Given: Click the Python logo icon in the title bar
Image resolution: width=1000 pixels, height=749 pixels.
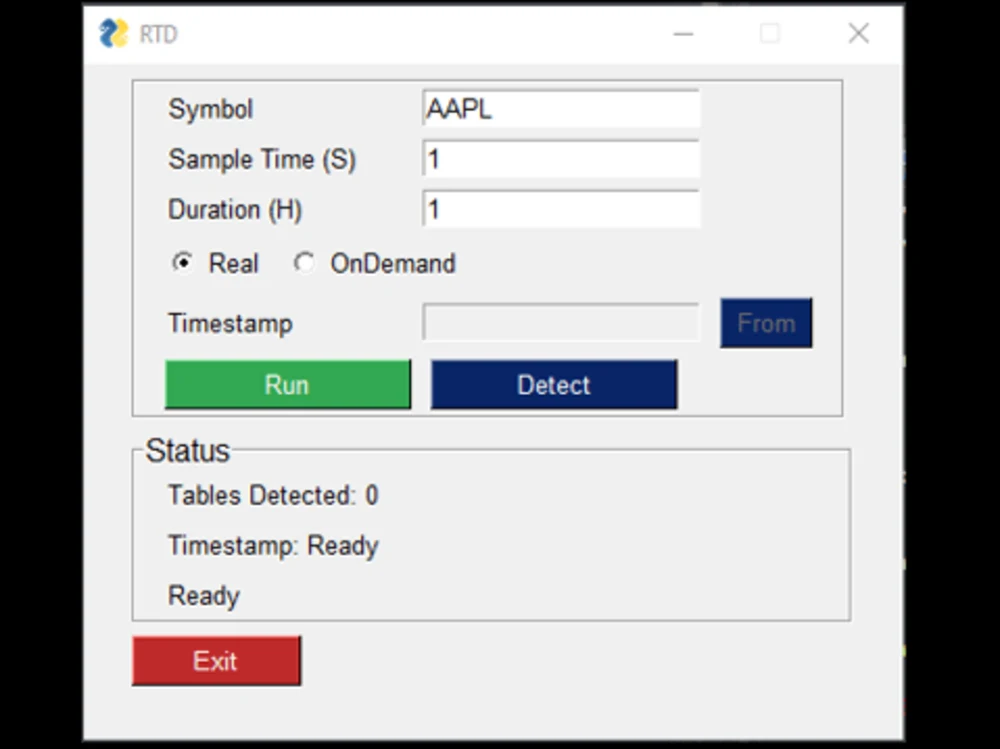Looking at the screenshot, I should 113,32.
